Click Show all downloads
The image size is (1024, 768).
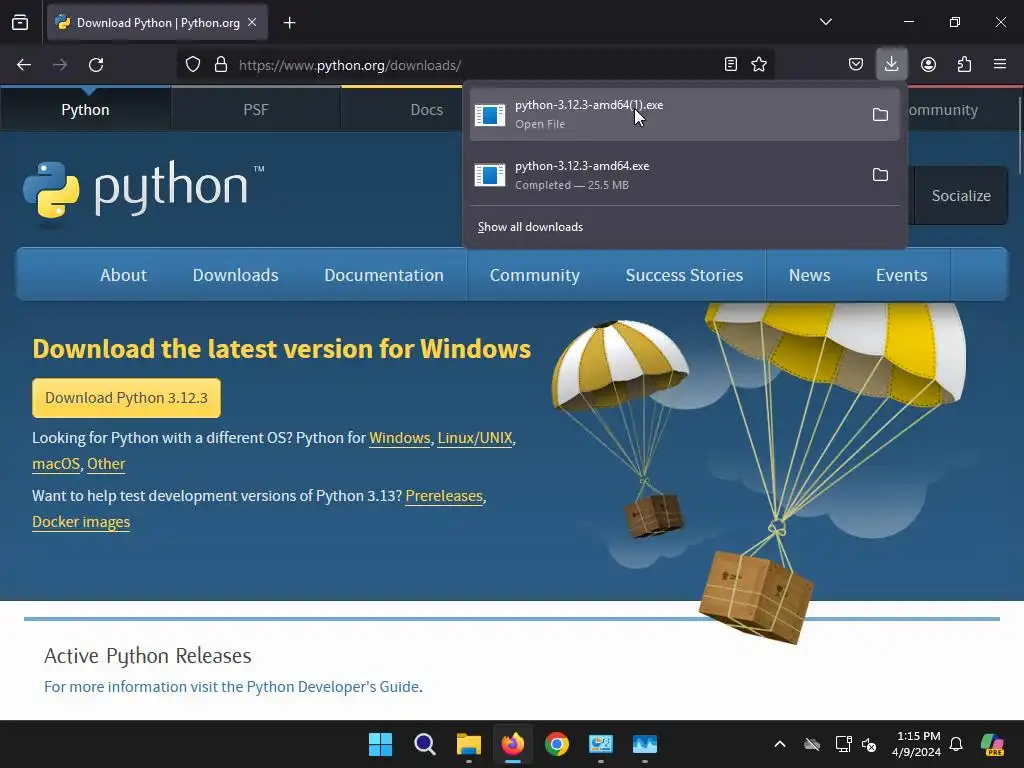click(530, 227)
